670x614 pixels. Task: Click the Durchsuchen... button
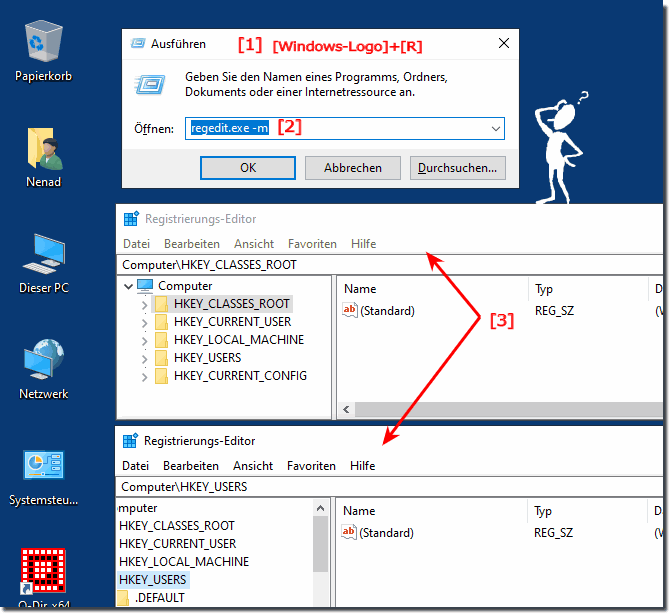pos(458,167)
